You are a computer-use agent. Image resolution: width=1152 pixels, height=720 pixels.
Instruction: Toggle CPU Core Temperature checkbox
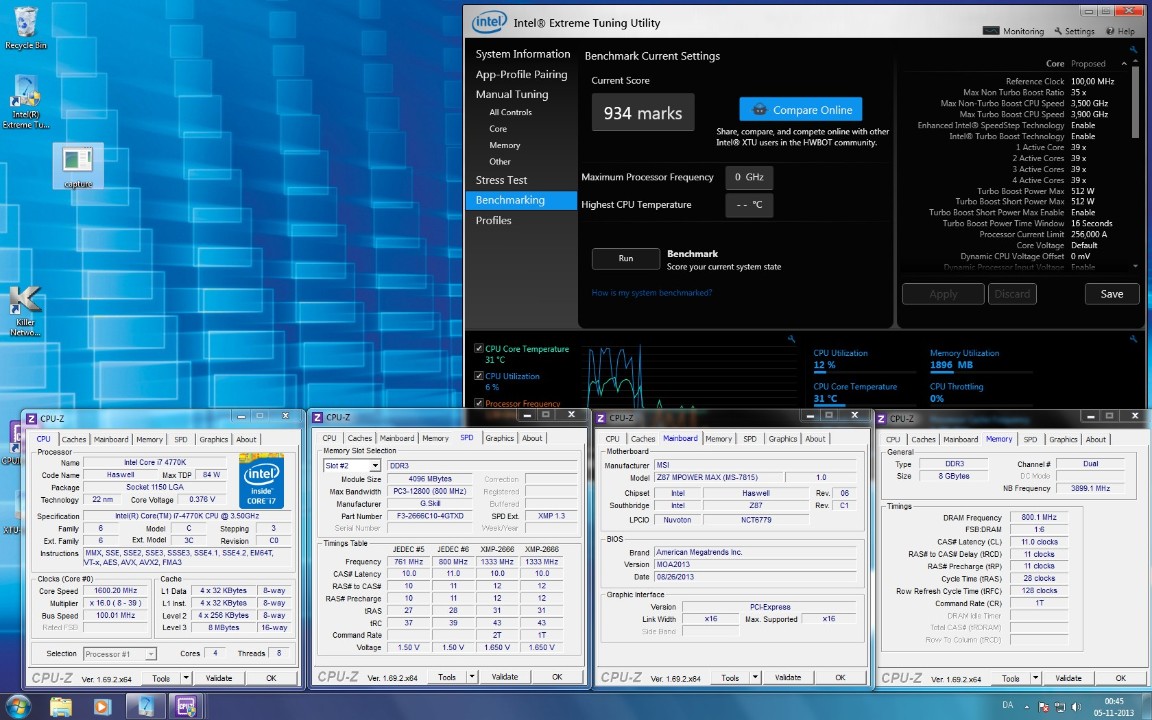pyautogui.click(x=479, y=349)
